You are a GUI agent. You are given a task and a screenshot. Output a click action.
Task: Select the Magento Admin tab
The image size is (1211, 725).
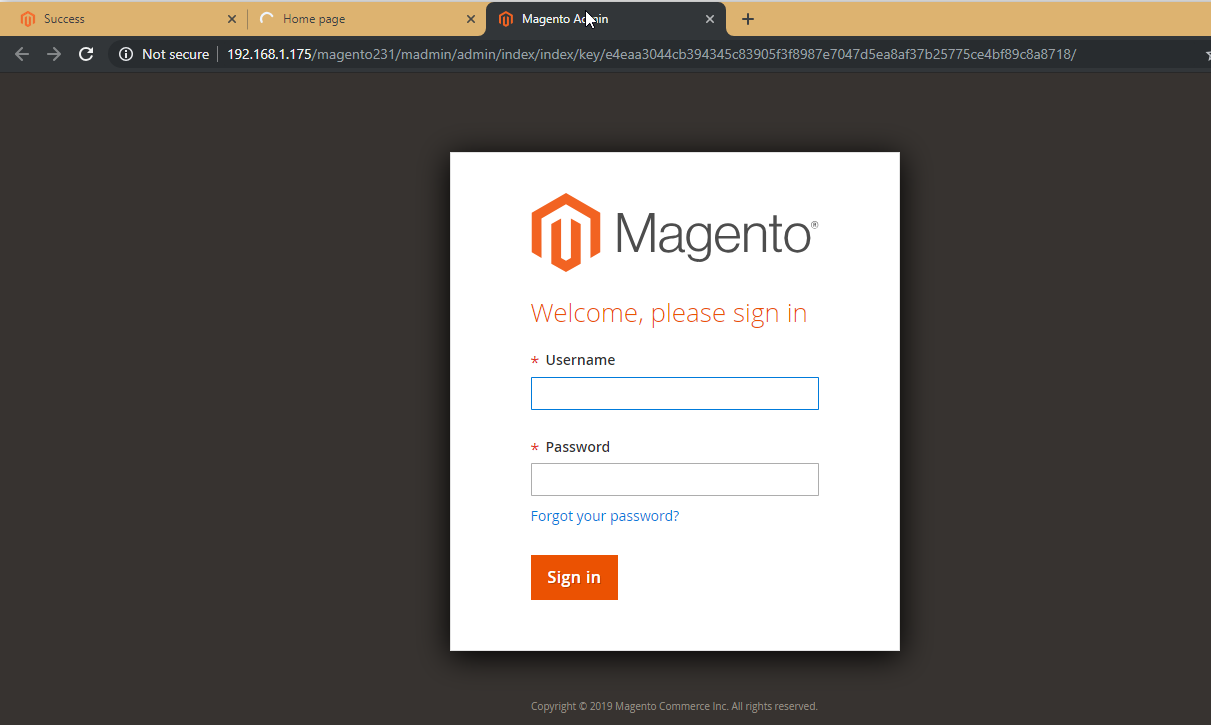point(600,19)
